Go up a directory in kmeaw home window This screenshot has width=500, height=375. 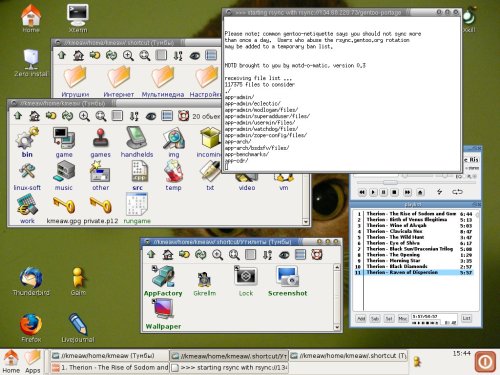pyautogui.click(x=18, y=116)
